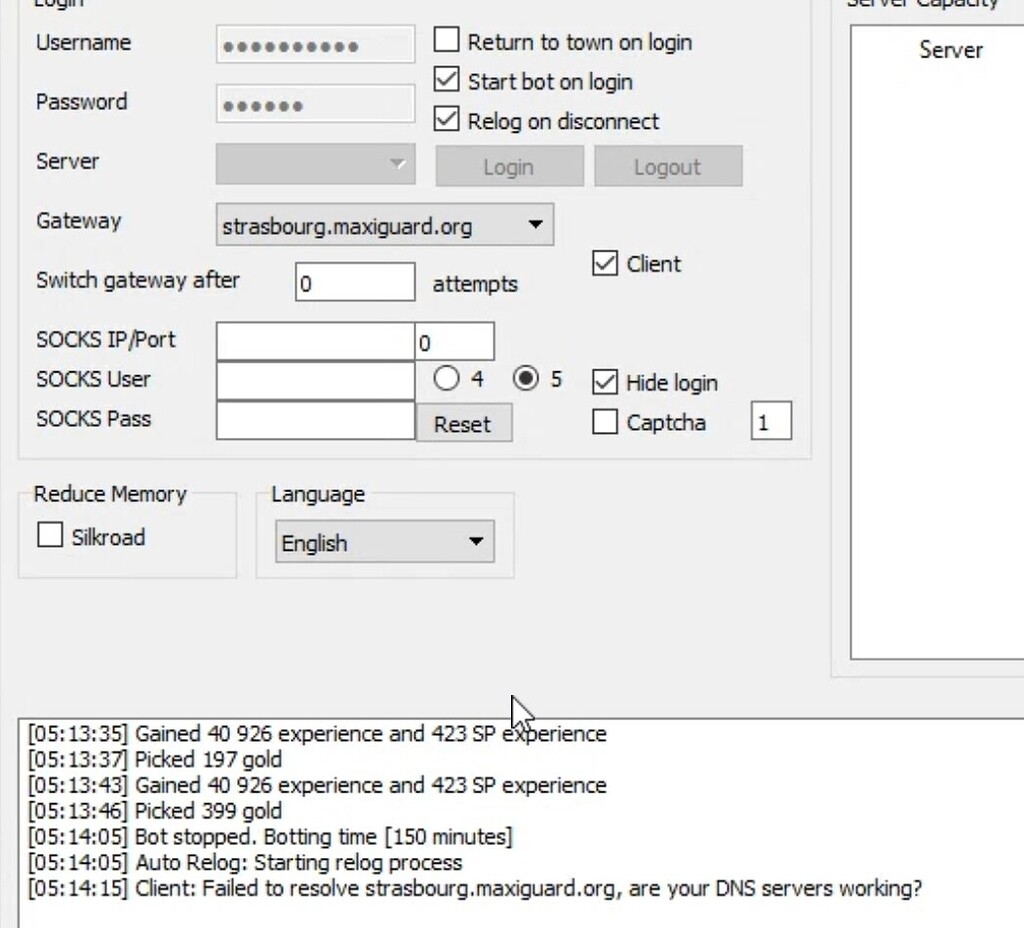
Task: Tick the Silkroad reduce memory checkbox
Action: click(50, 535)
